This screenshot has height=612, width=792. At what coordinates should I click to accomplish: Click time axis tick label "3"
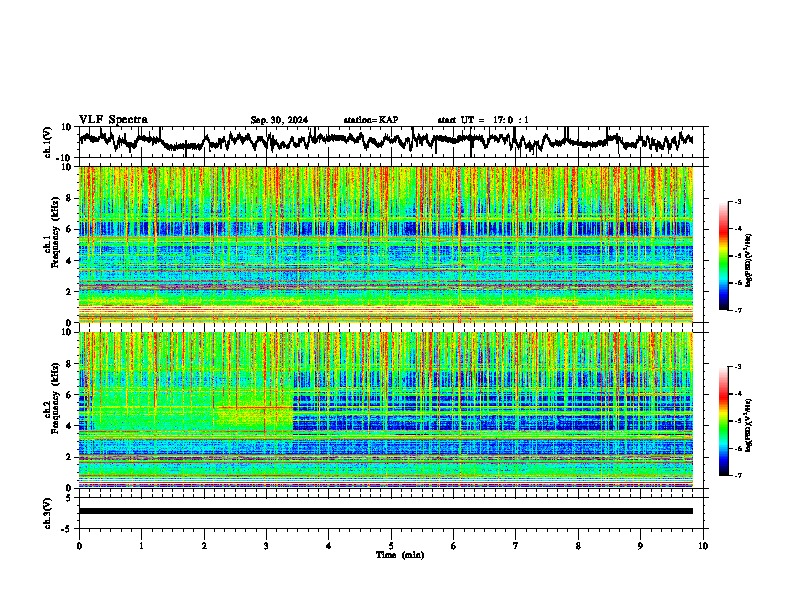tap(266, 546)
